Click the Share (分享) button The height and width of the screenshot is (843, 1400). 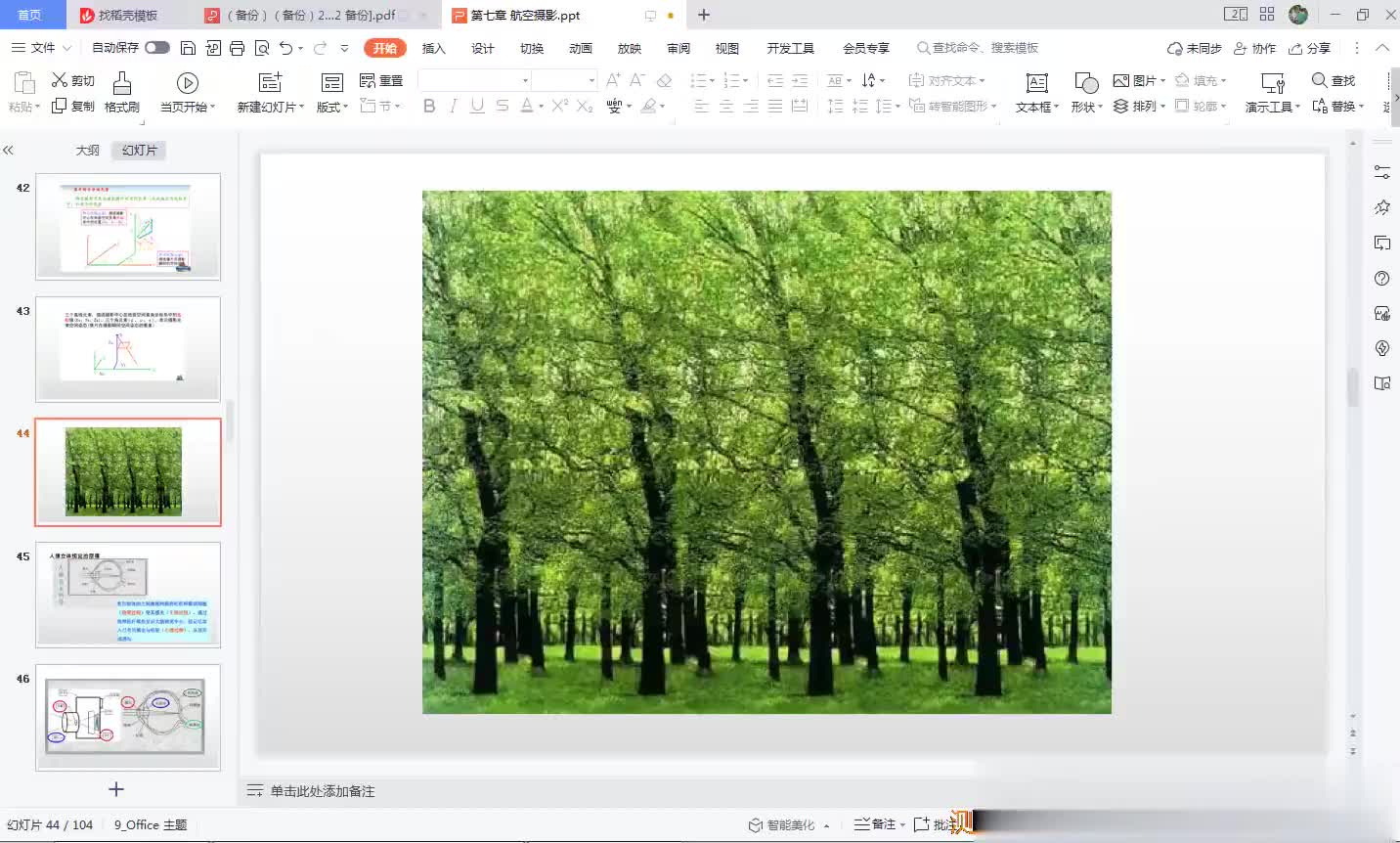coord(1310,48)
